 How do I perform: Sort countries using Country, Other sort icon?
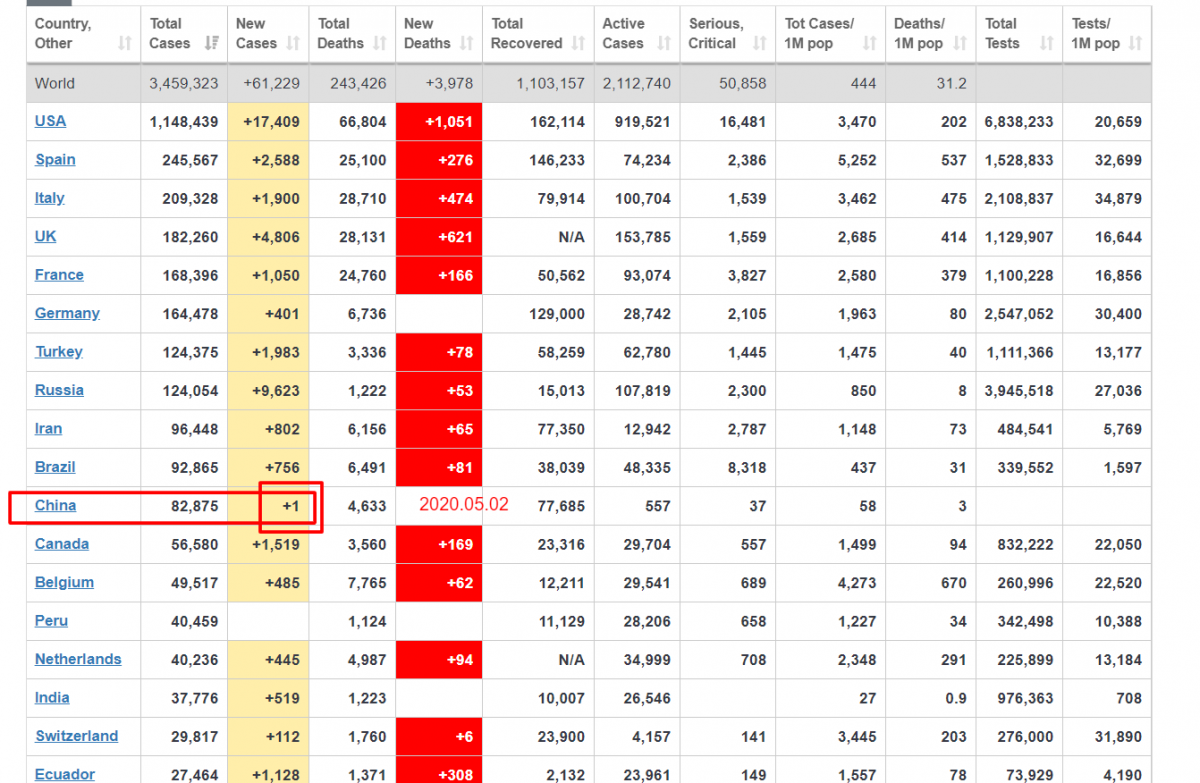coord(125,43)
